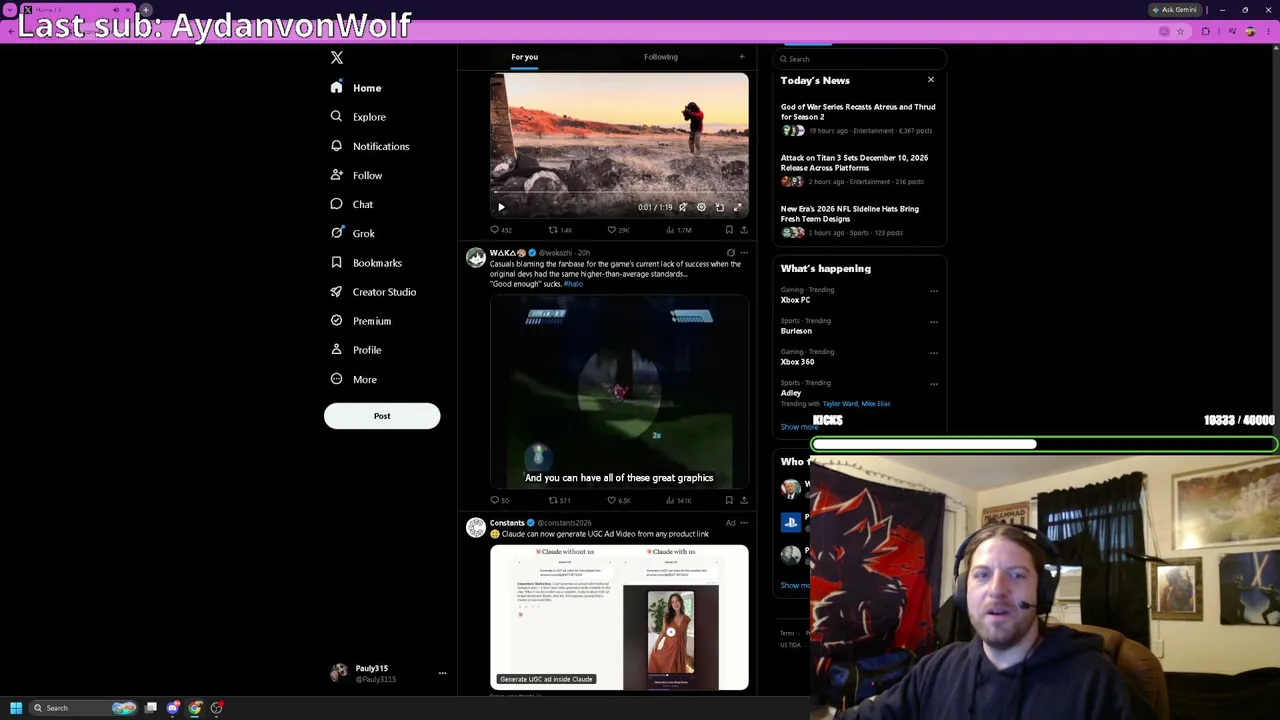Open Discord from the taskbar

tap(173, 708)
